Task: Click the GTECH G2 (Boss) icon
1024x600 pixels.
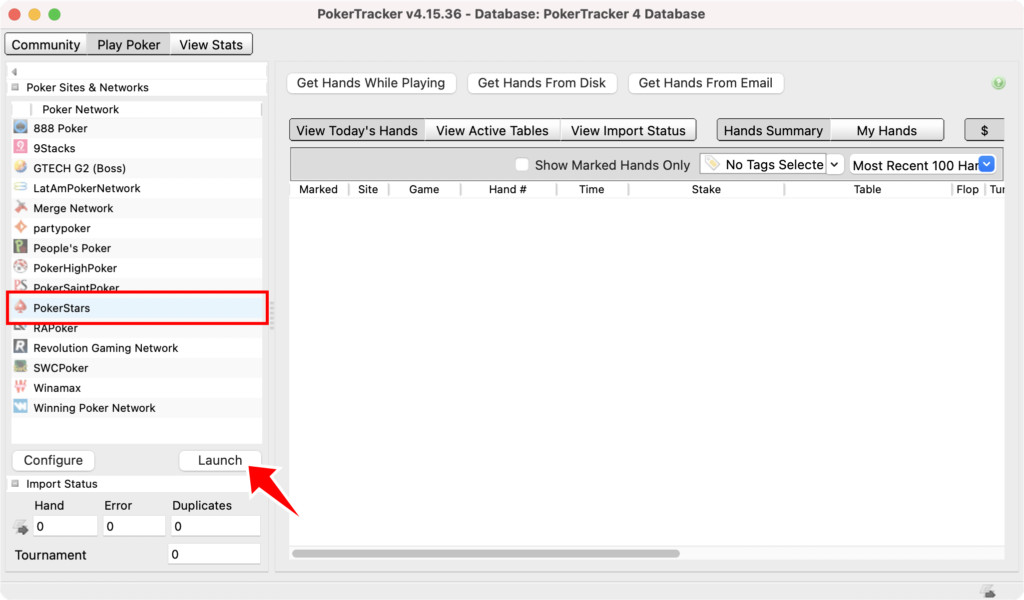Action: pyautogui.click(x=20, y=167)
